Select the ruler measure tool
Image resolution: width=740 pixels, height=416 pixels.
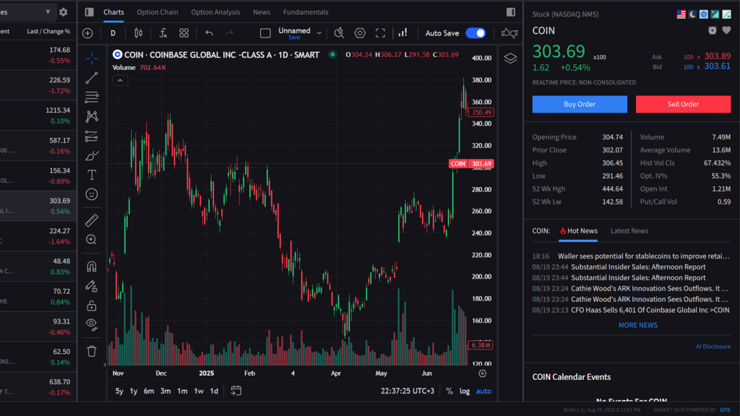click(92, 220)
